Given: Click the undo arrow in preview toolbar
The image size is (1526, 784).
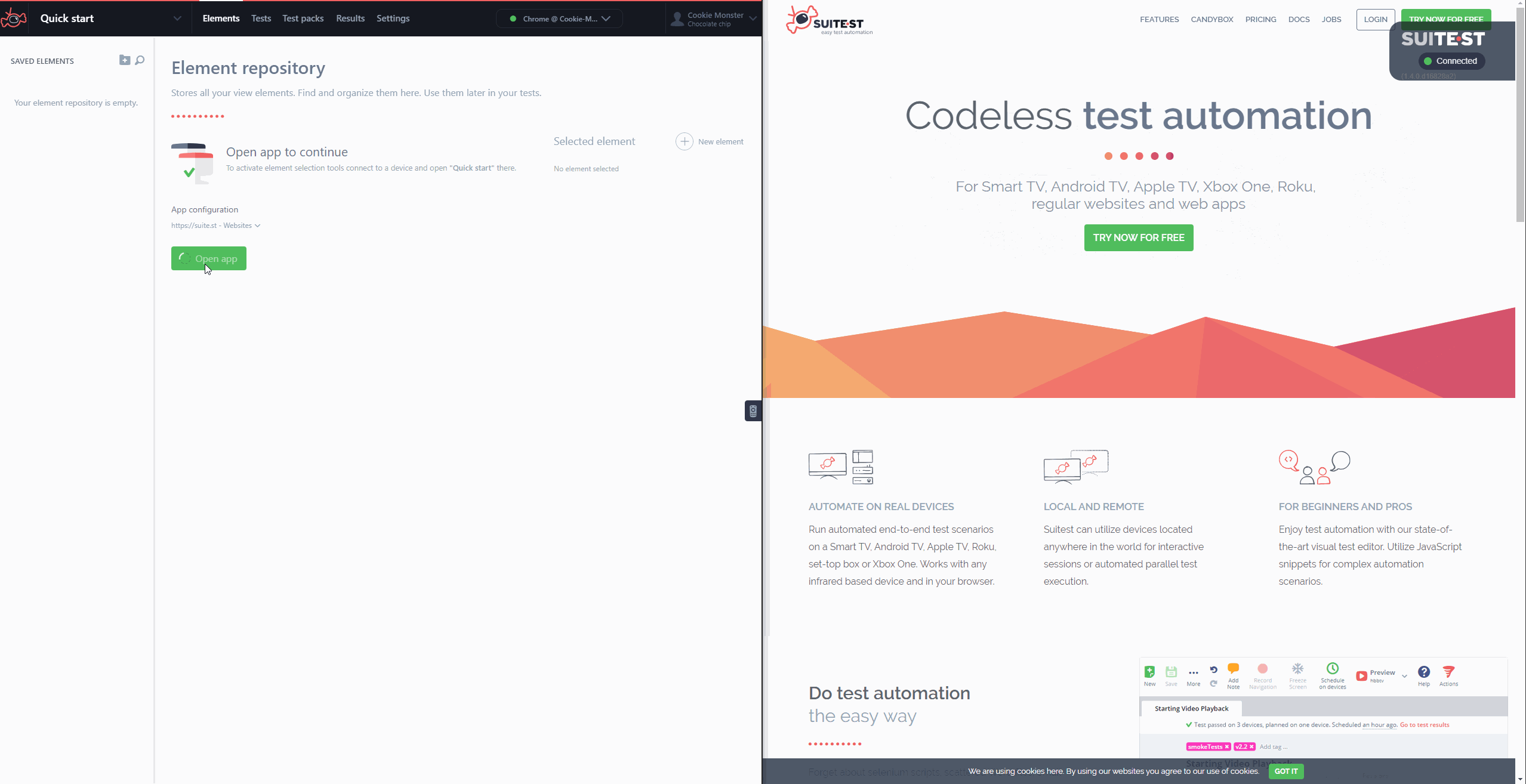Looking at the screenshot, I should 1213,669.
